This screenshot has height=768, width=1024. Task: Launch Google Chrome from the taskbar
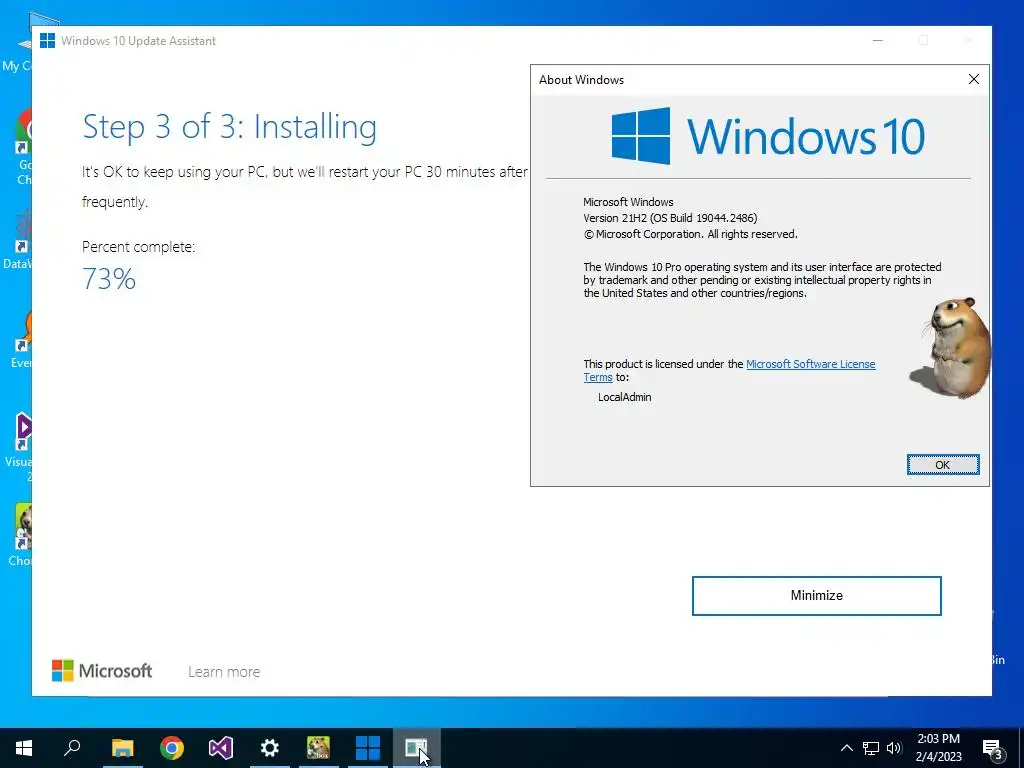(x=172, y=748)
